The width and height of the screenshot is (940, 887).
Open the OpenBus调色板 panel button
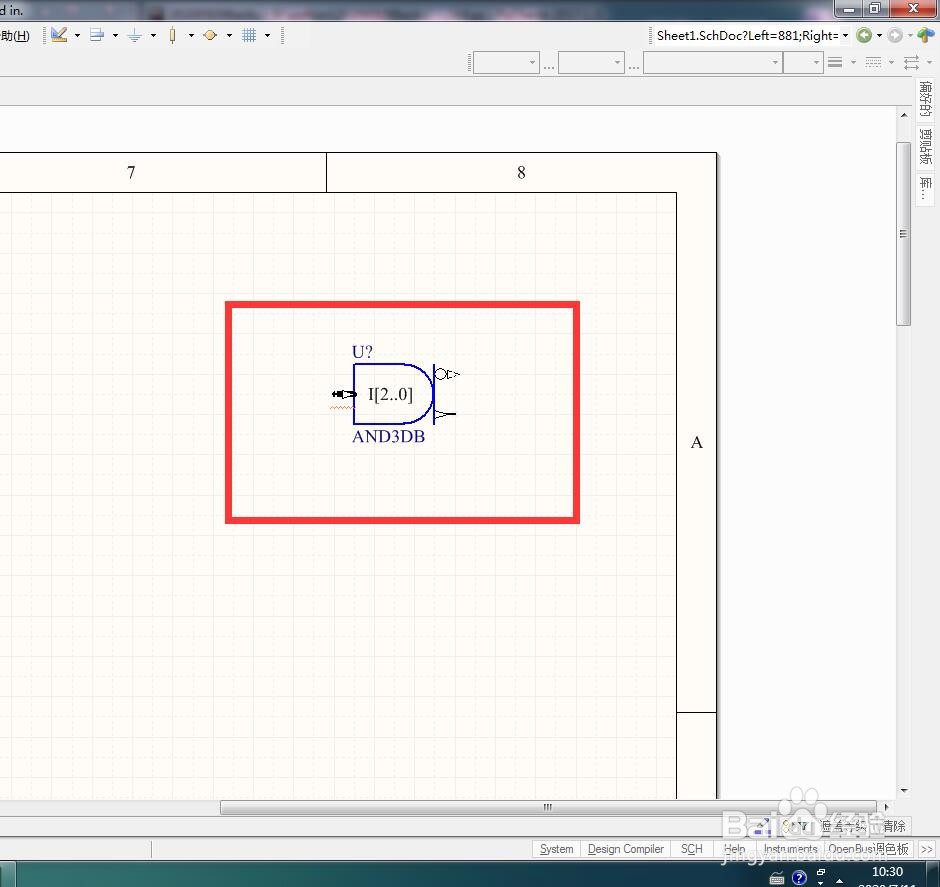pyautogui.click(x=869, y=849)
